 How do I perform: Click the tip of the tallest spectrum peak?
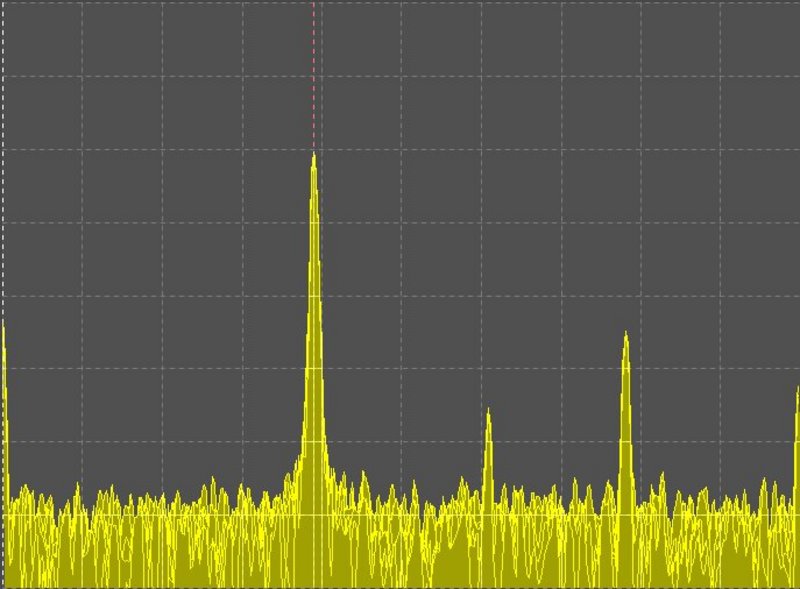coord(313,156)
